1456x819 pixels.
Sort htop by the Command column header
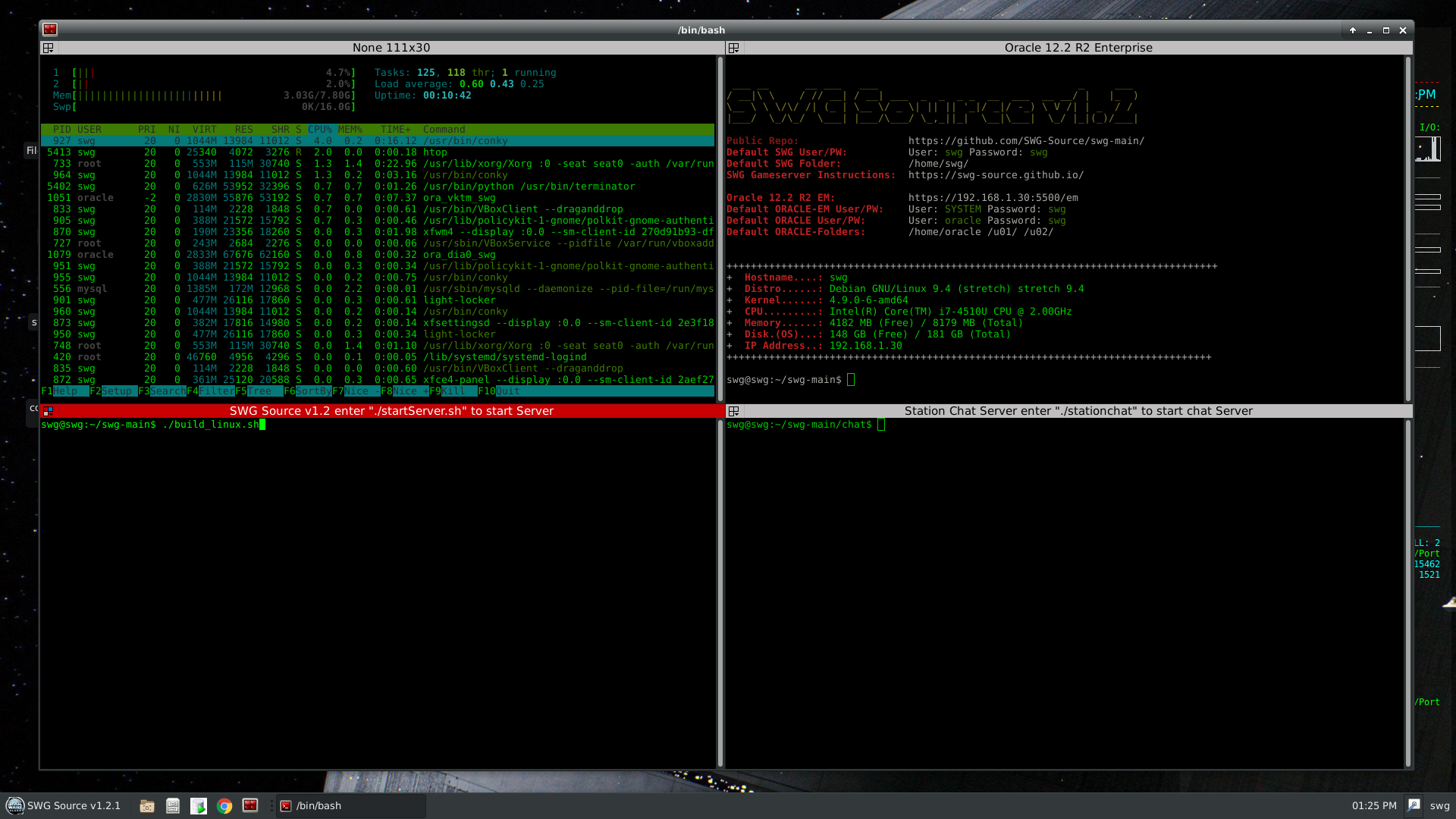tap(444, 130)
